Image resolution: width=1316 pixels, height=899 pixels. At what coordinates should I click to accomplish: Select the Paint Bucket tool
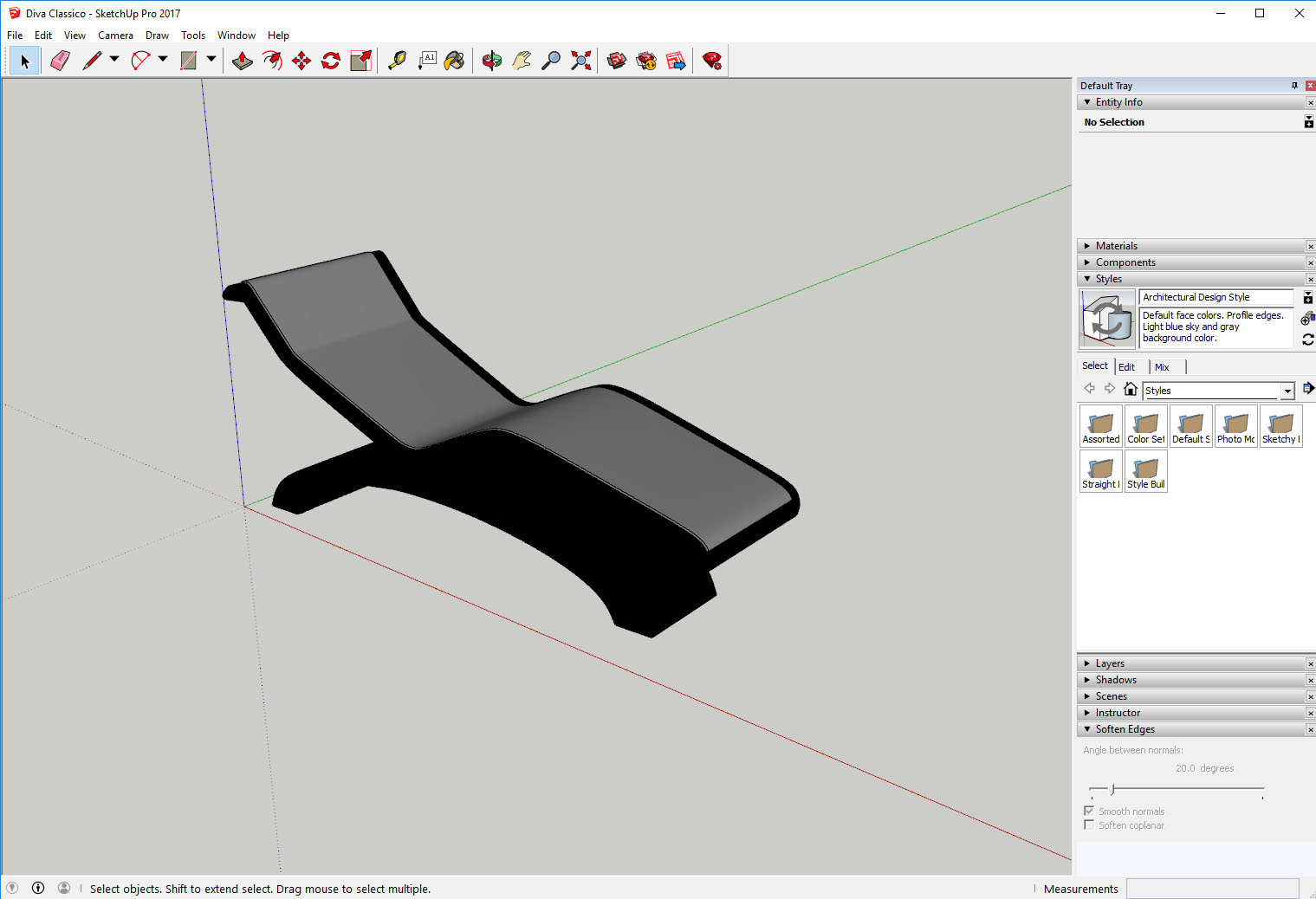pos(454,61)
